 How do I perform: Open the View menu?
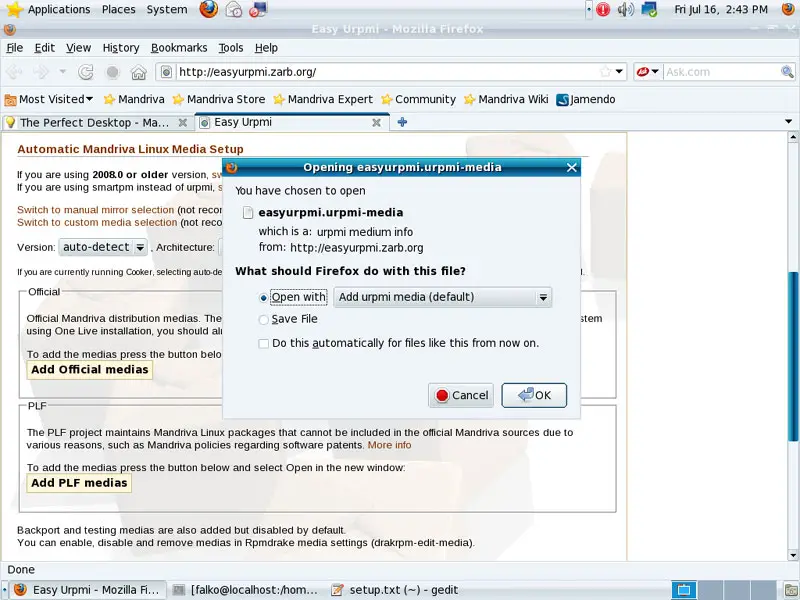[x=78, y=48]
